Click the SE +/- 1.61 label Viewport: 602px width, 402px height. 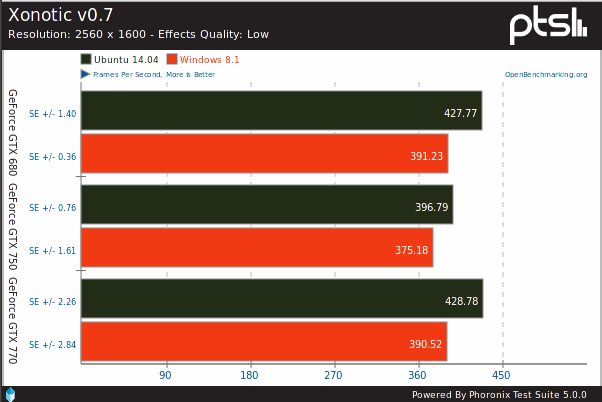tap(53, 251)
